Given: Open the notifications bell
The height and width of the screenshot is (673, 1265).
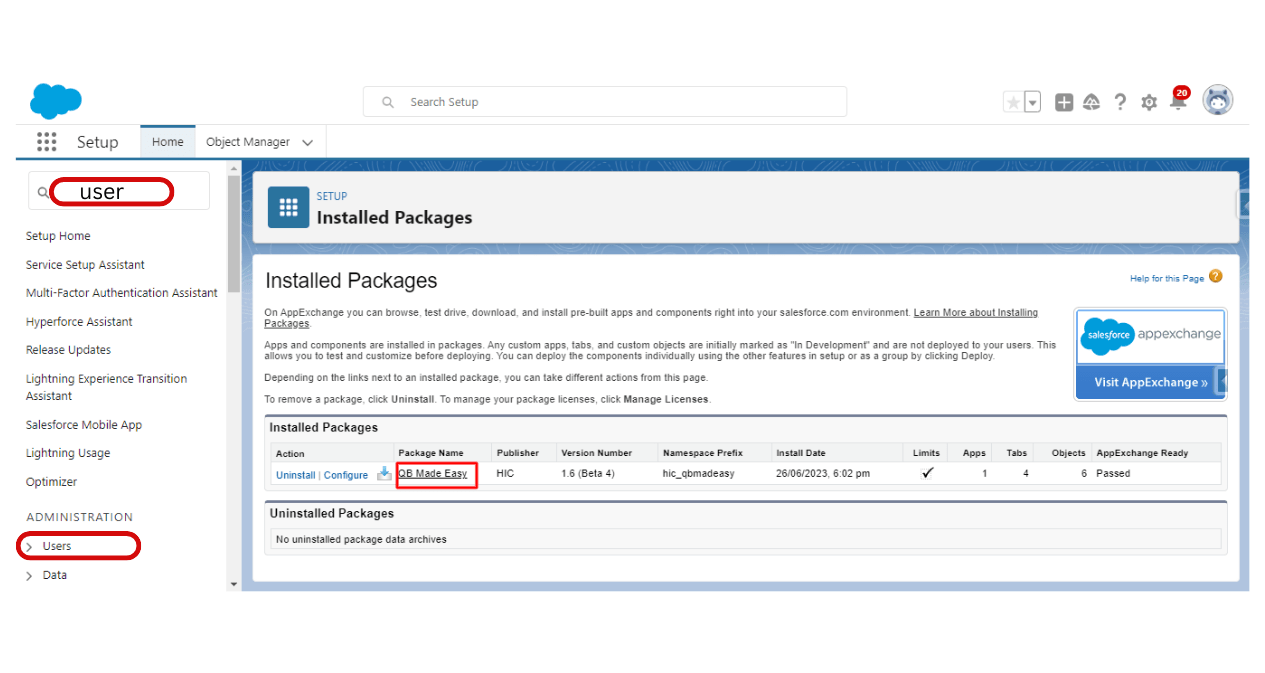Looking at the screenshot, I should click(x=1179, y=99).
